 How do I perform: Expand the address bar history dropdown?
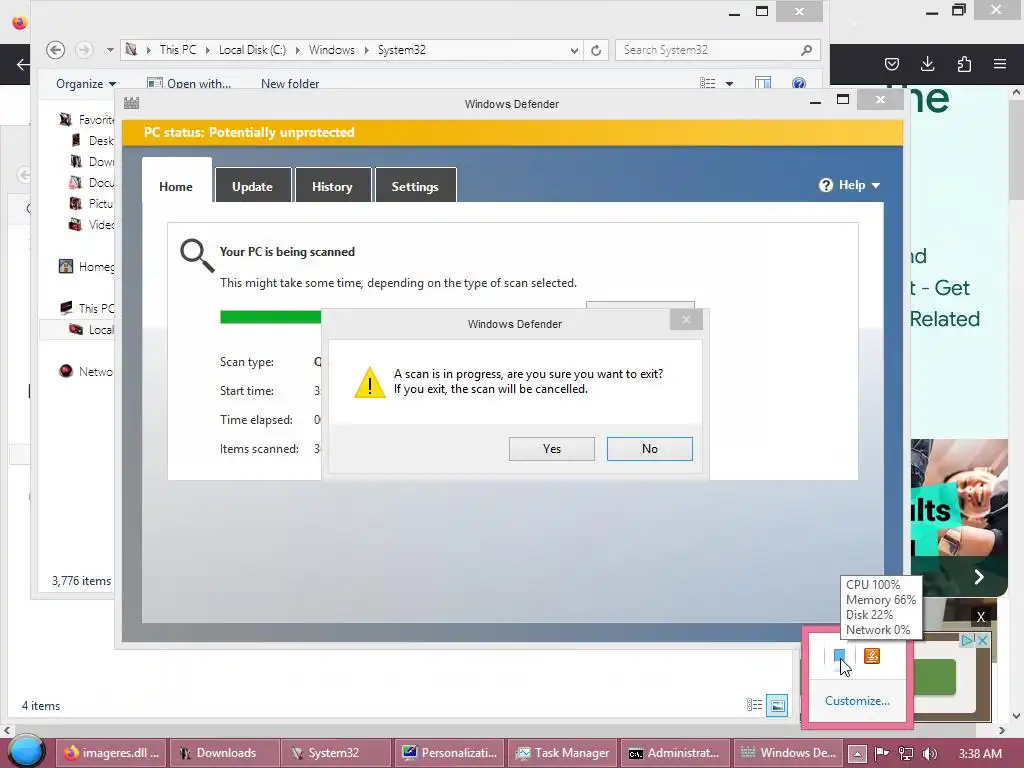(x=573, y=50)
